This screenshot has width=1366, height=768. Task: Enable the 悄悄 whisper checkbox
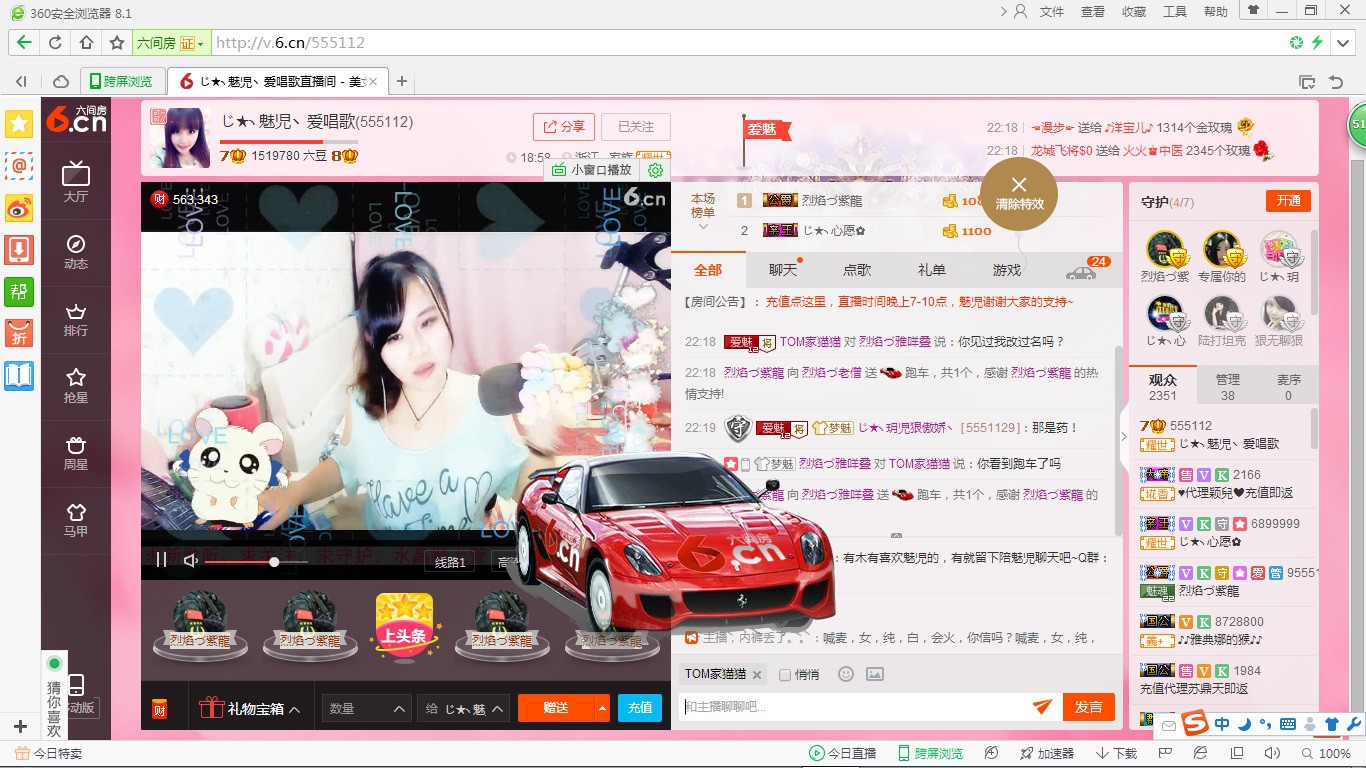tap(785, 675)
